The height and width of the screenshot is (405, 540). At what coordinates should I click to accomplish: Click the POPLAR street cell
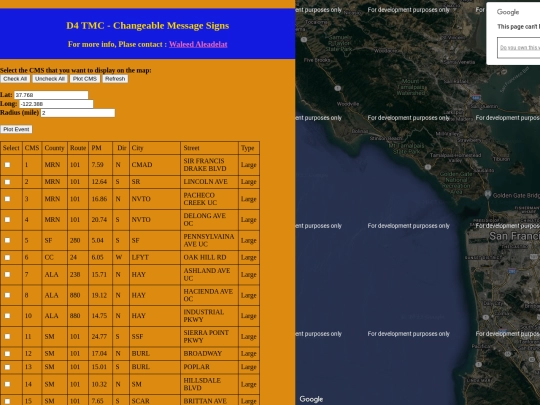pos(209,367)
